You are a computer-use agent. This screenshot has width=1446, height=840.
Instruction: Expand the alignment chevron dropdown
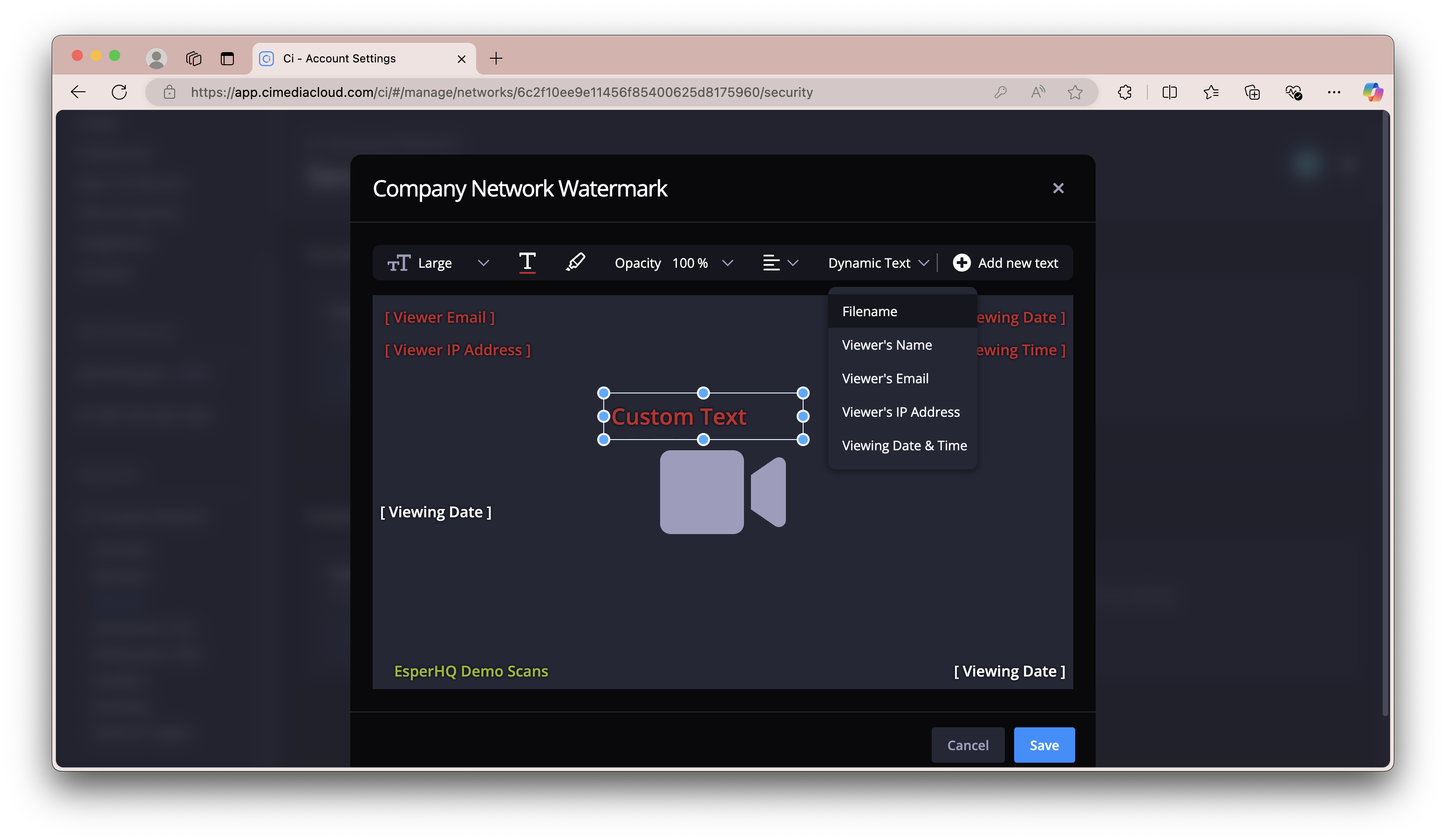pyautogui.click(x=793, y=263)
